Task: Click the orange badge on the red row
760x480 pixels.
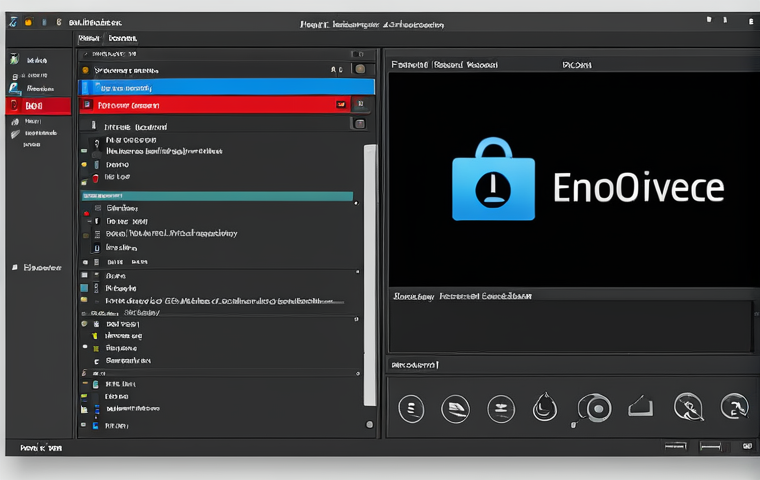Action: (x=341, y=104)
